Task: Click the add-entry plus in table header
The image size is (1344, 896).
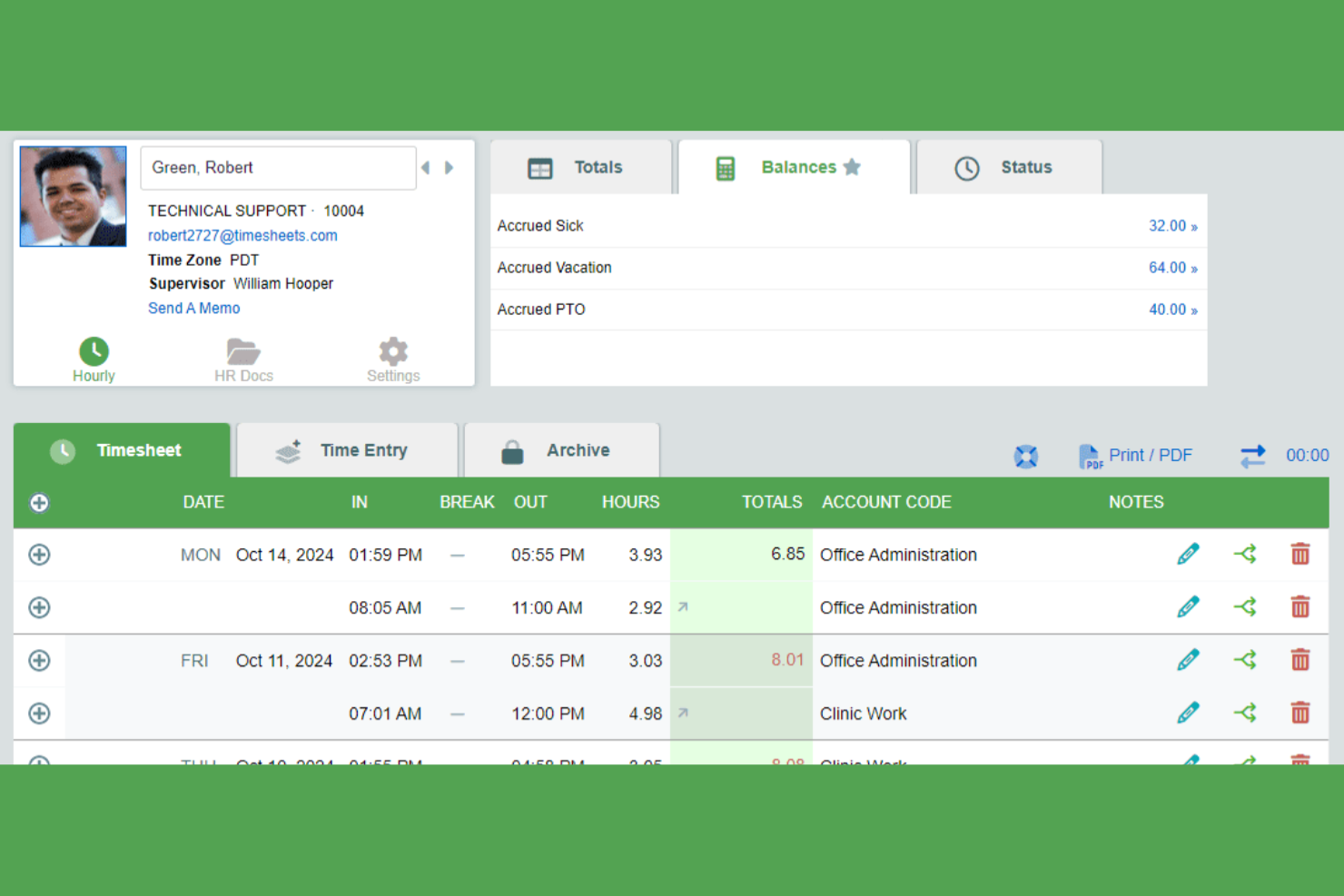Action: [x=39, y=503]
